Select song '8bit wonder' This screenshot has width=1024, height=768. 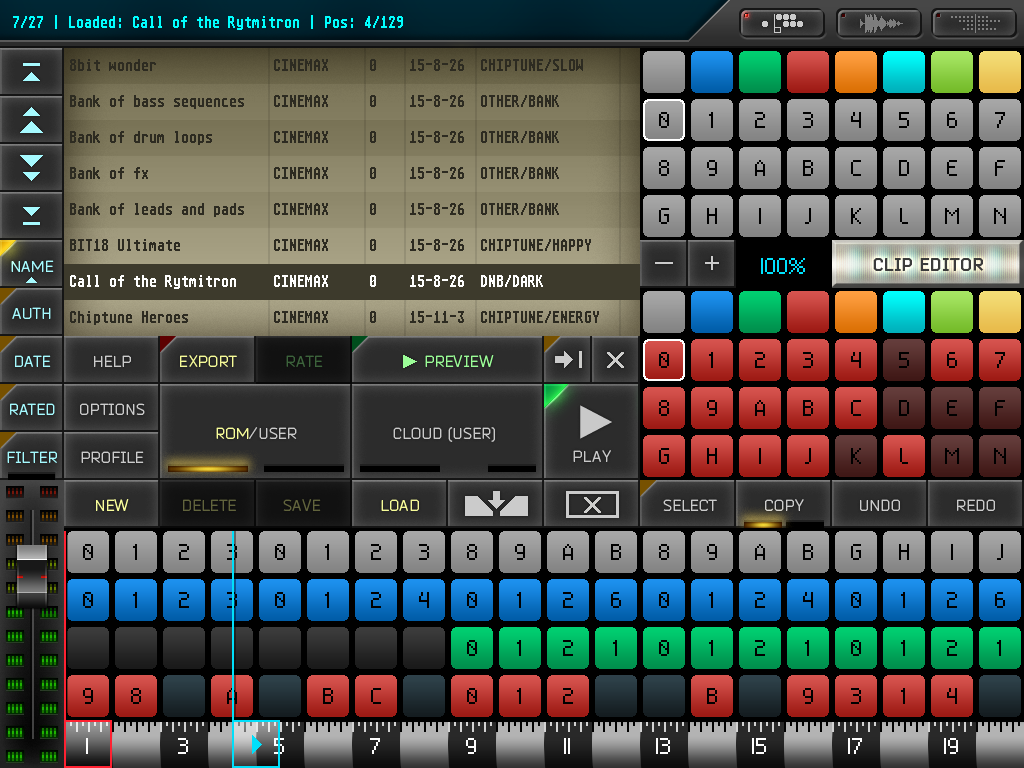(351, 65)
